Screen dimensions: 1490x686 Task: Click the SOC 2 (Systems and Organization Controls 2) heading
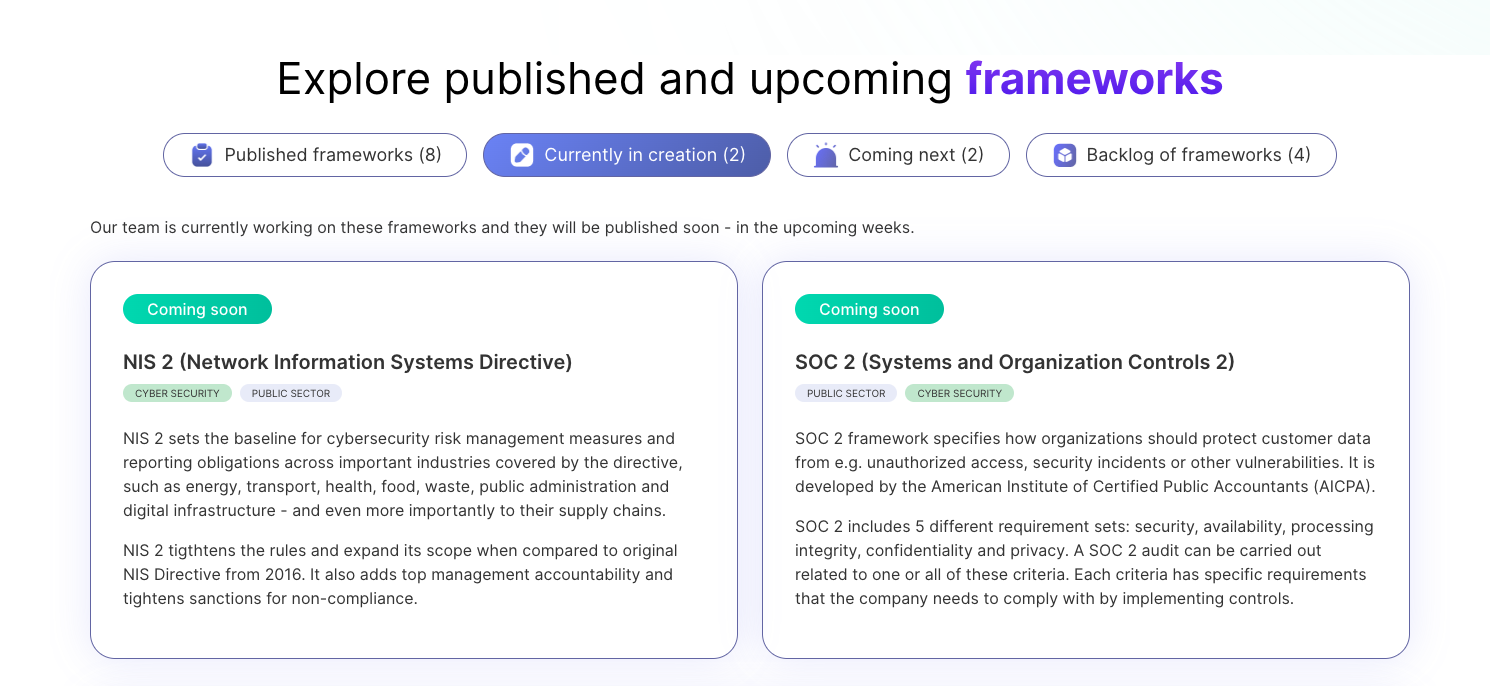(1013, 362)
